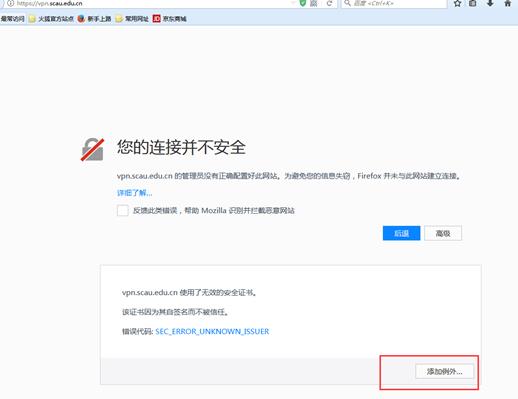Click the blue 后退 go back button
518x399 pixels.
(401, 233)
